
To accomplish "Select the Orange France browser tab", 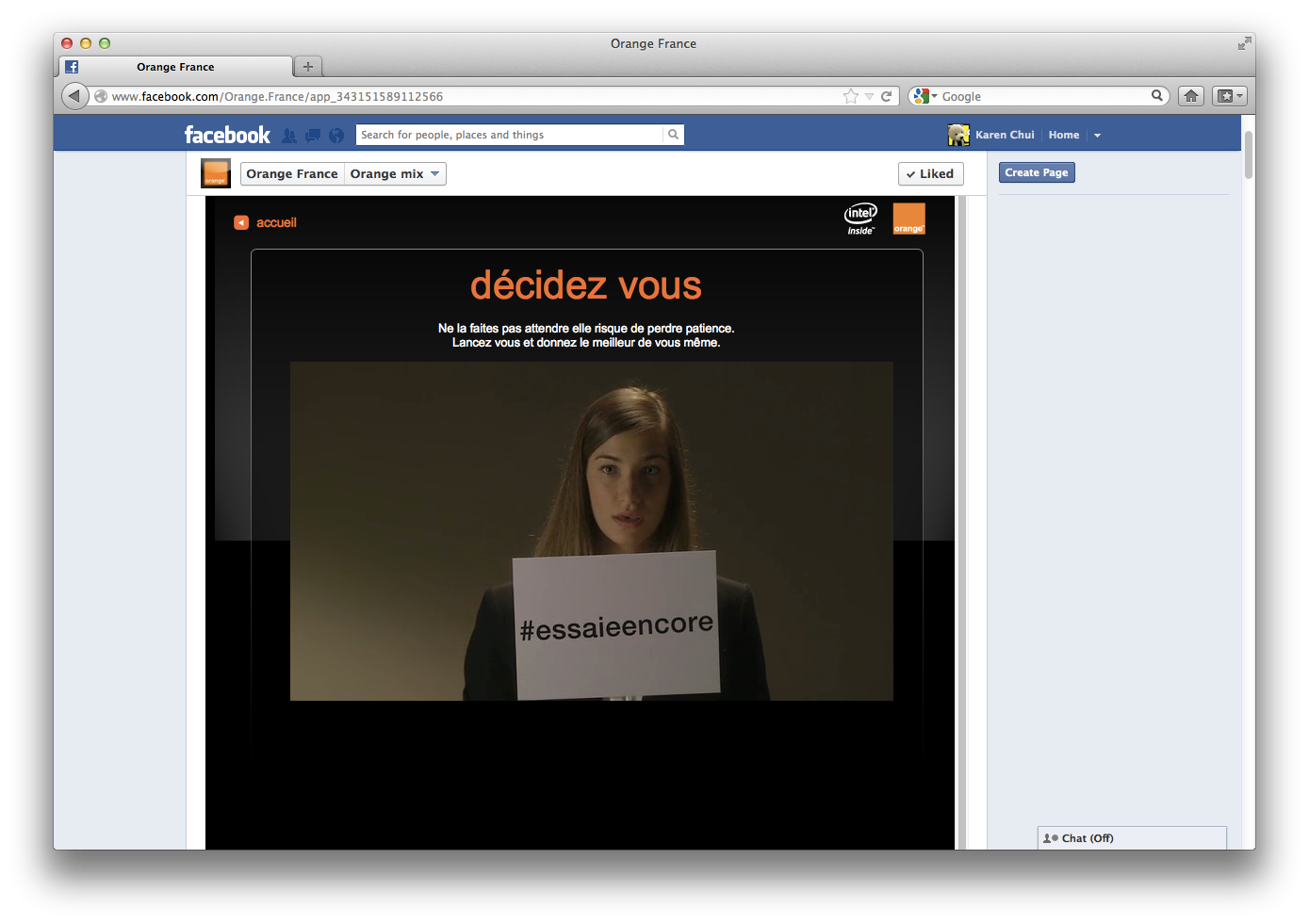I will [x=175, y=67].
